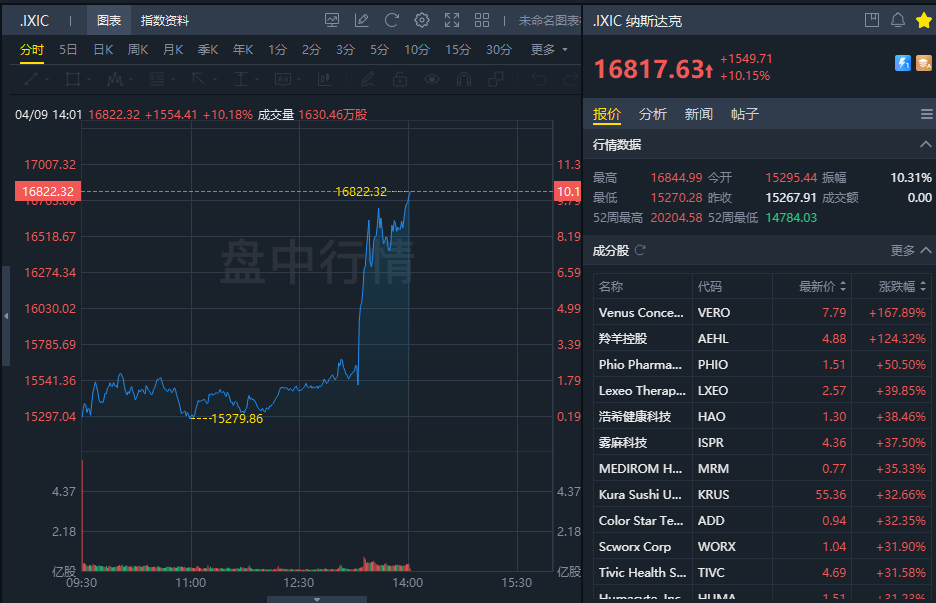Screen dimensions: 936x603
Task: Open the hamburger menu in quote tabs
Action: coord(926,114)
